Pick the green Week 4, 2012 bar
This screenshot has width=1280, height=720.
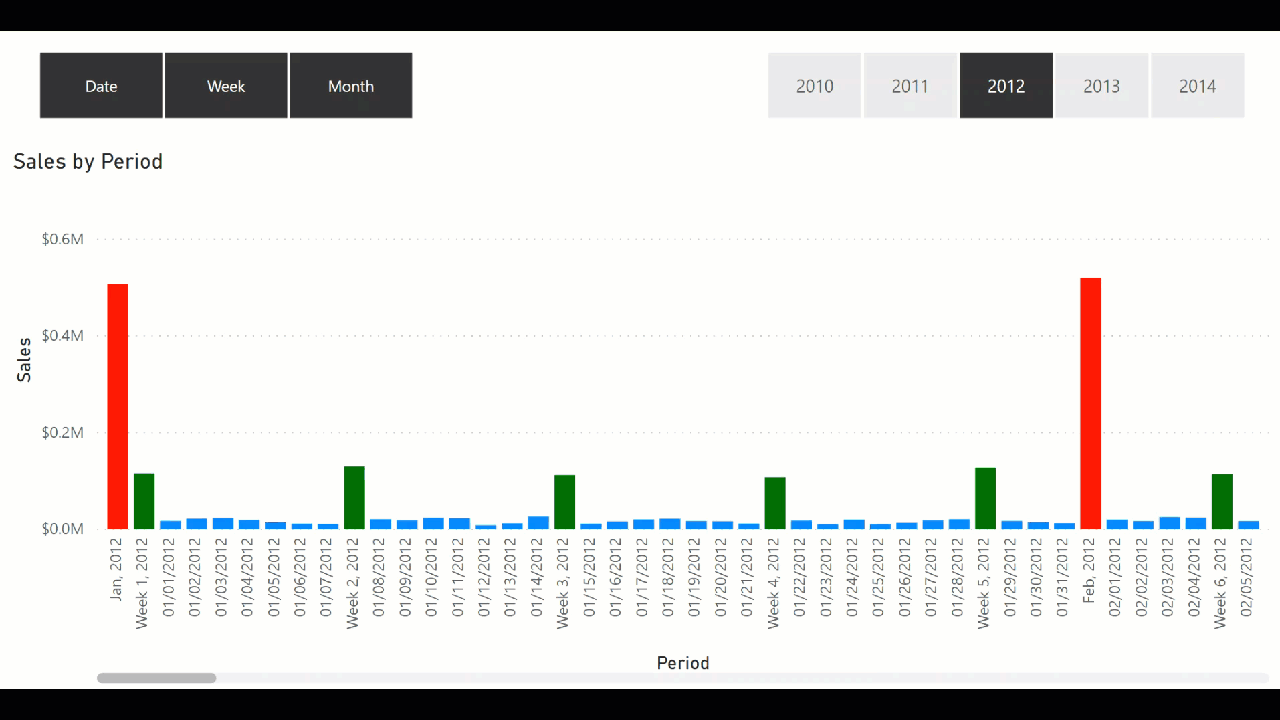(775, 503)
